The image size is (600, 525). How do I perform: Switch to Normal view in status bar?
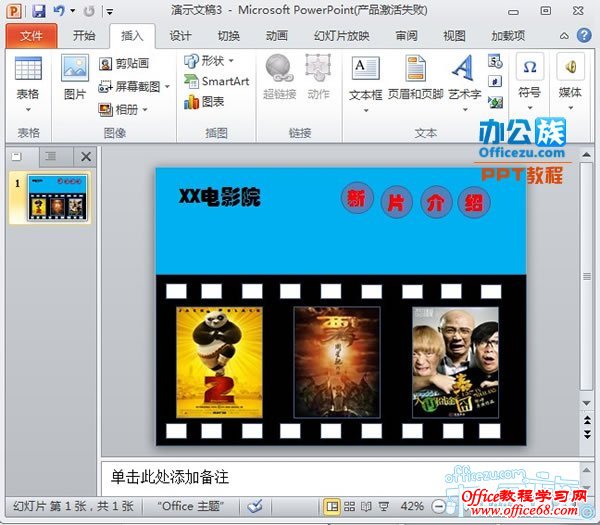[332, 506]
